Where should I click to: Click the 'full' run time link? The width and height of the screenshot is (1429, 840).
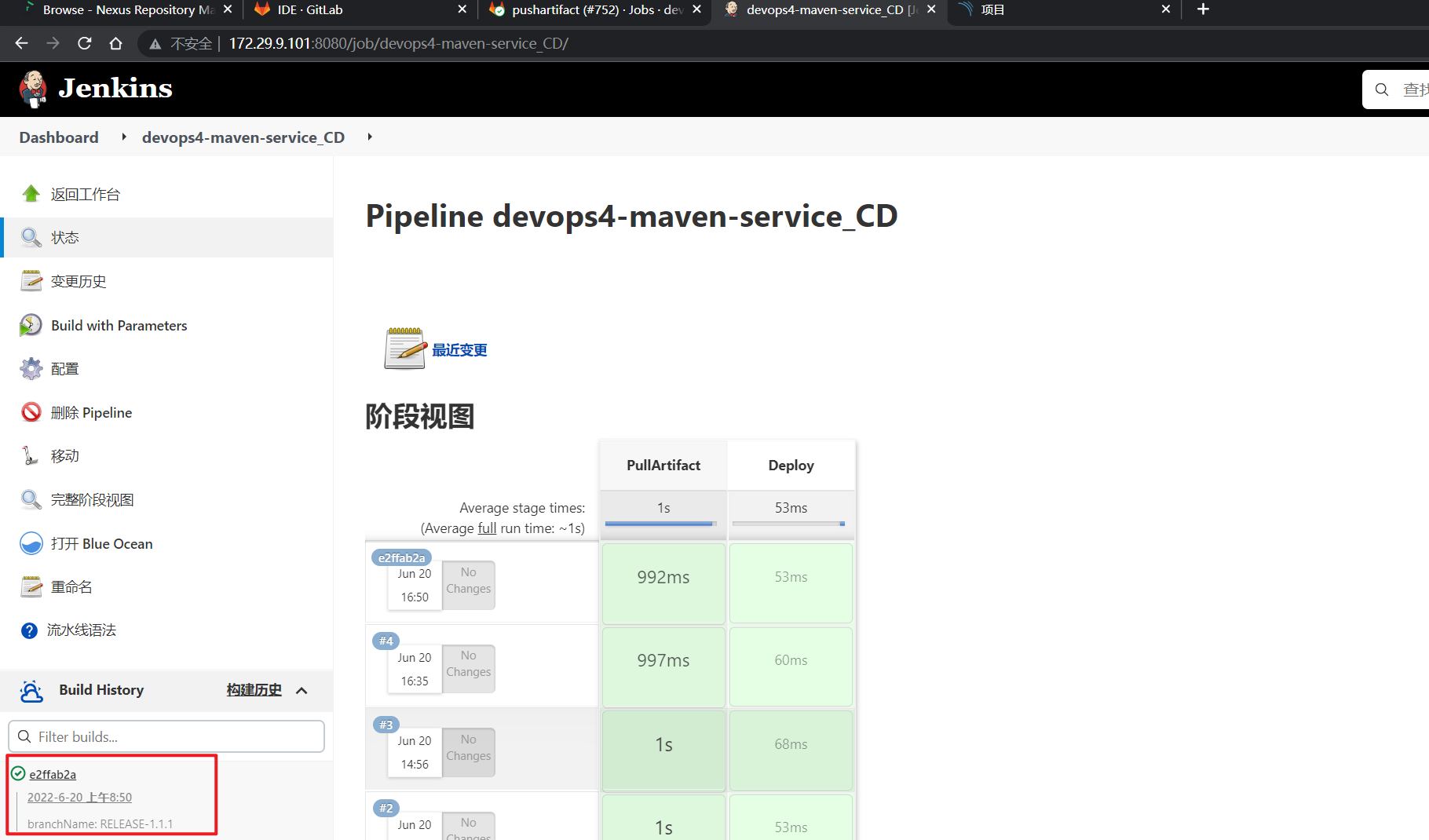487,528
